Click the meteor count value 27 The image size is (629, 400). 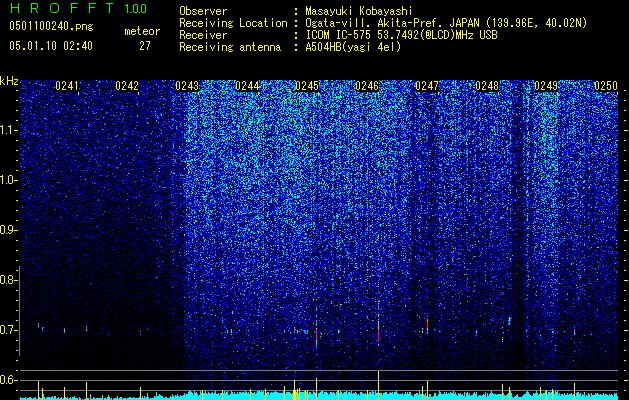[145, 46]
